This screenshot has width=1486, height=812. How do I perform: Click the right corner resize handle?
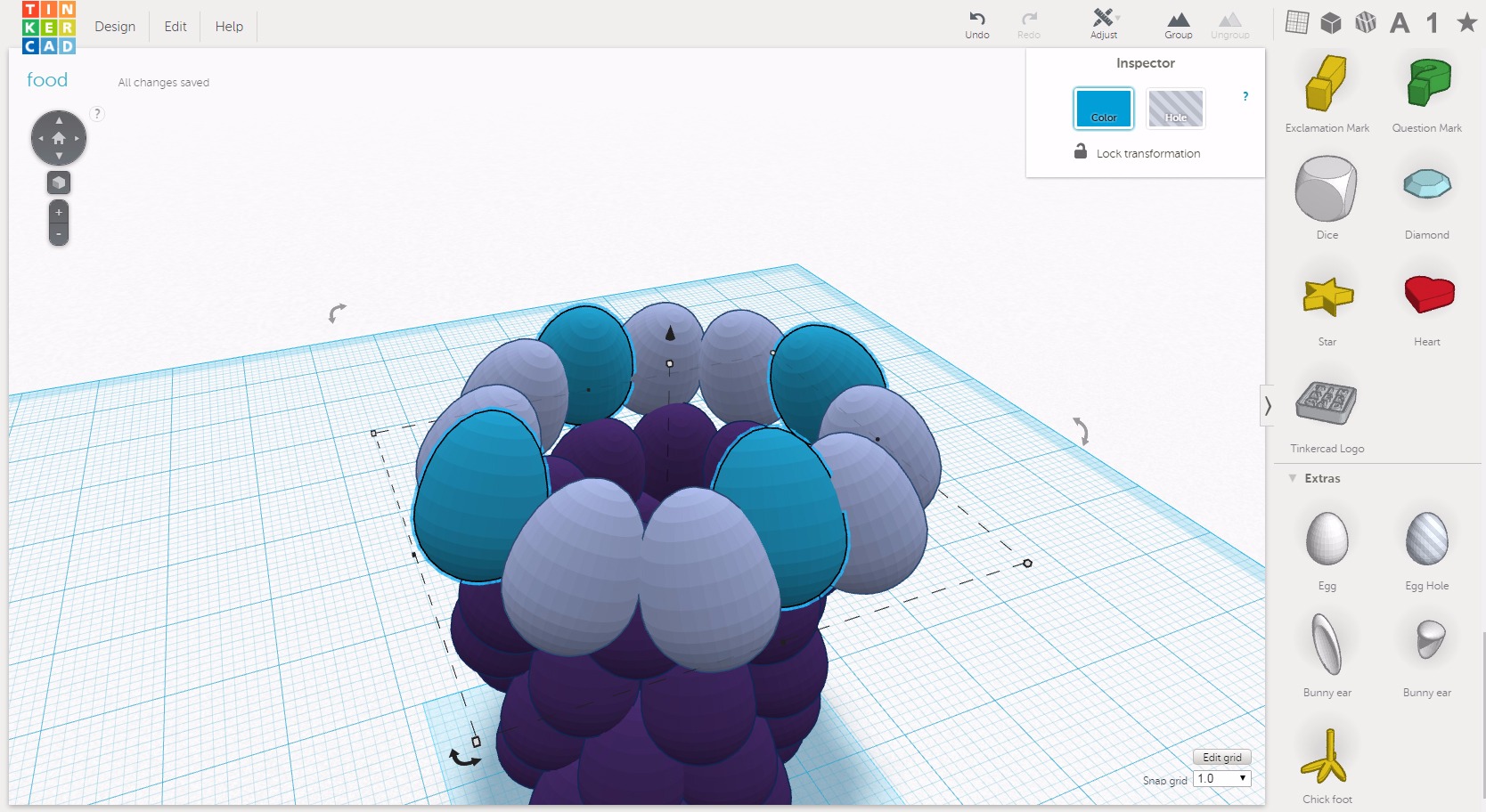coord(1027,563)
